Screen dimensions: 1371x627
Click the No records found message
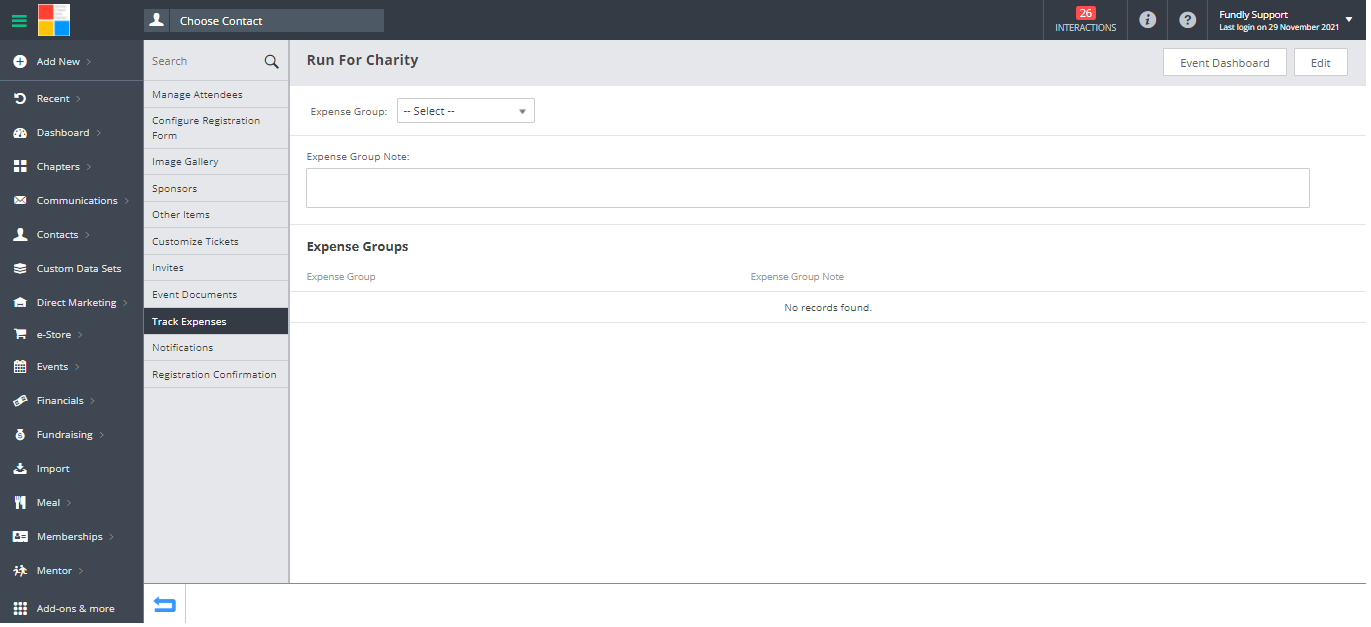pos(828,308)
